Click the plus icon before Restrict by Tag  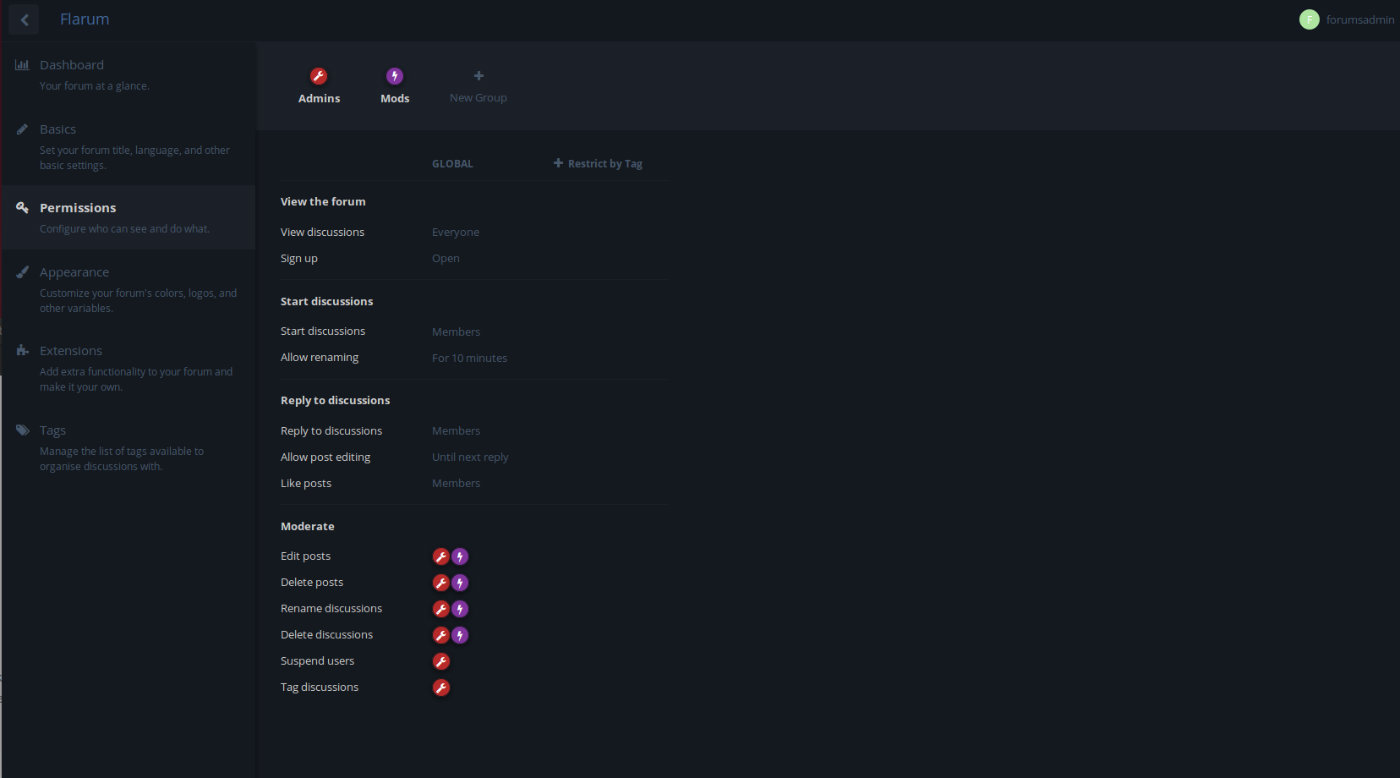558,163
